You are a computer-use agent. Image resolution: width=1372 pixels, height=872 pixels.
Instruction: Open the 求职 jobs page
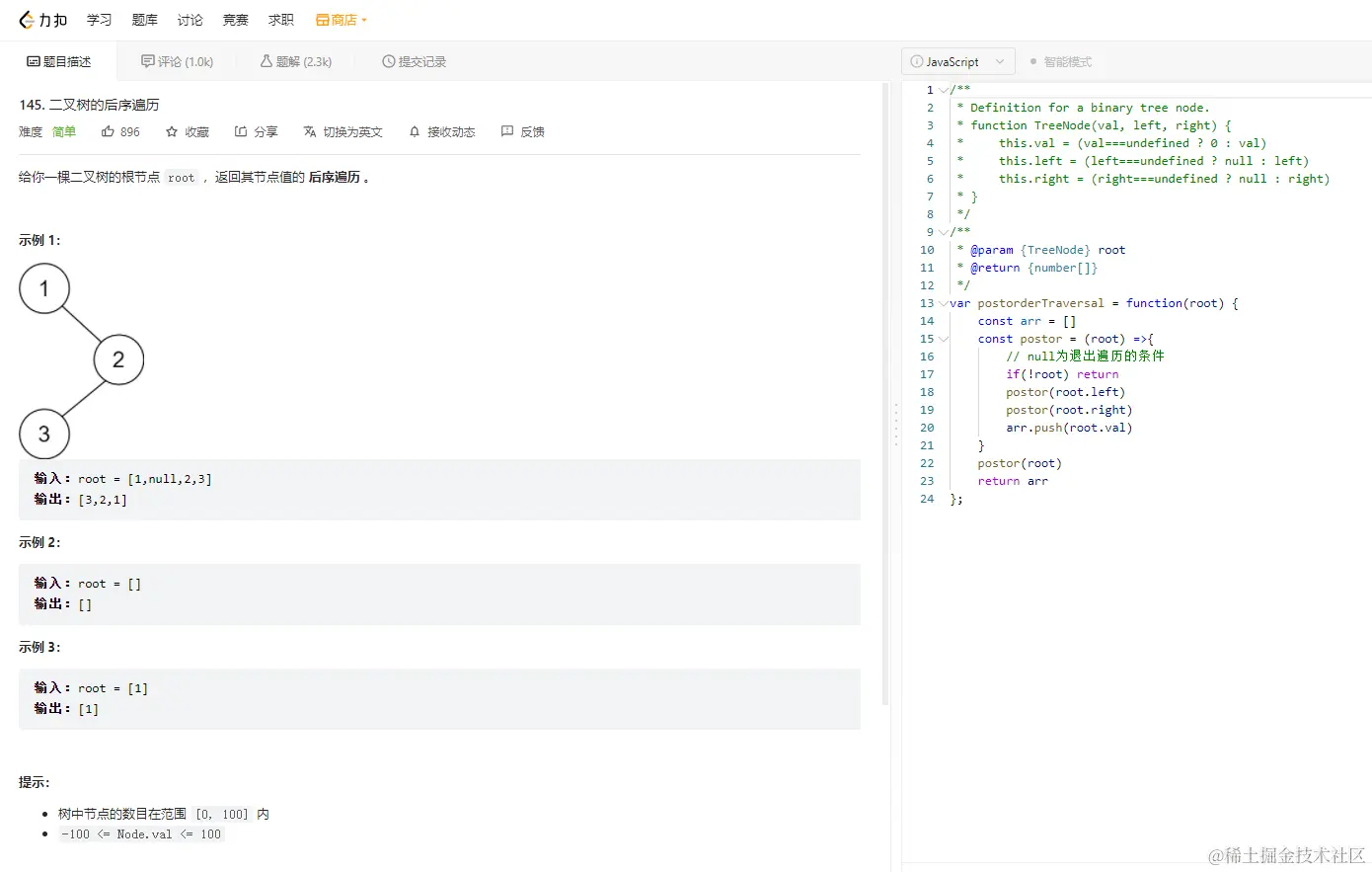(281, 20)
